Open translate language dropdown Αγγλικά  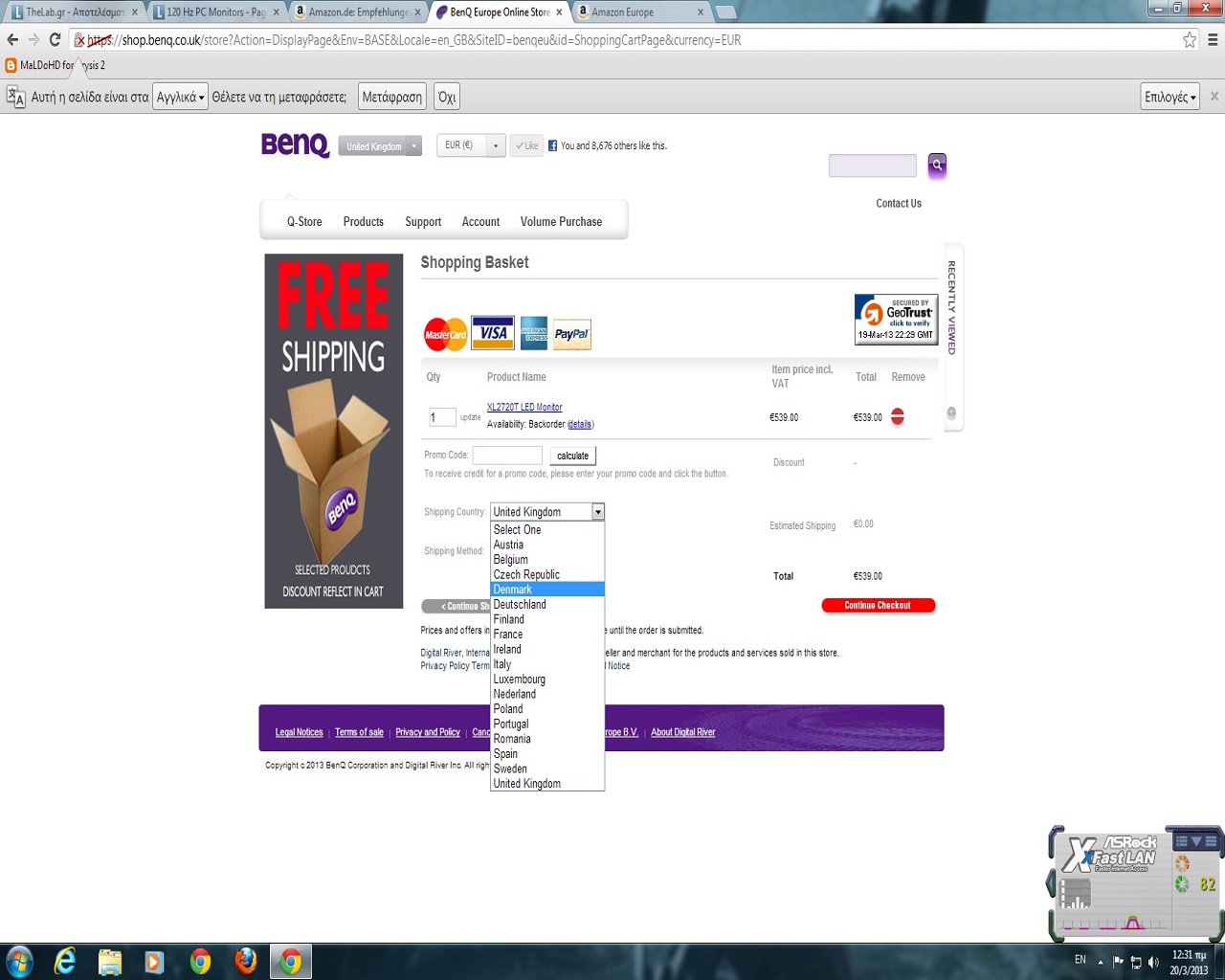(180, 97)
